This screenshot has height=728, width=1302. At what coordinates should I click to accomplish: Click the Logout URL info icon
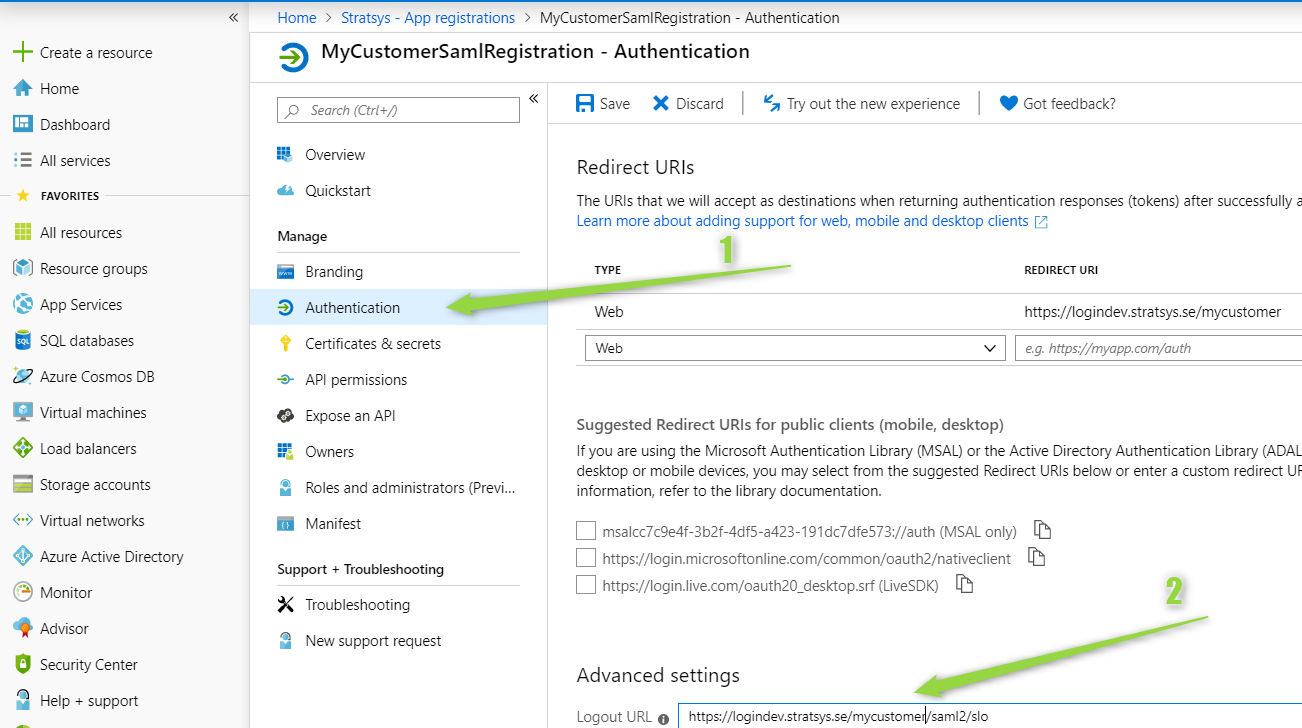click(x=664, y=718)
